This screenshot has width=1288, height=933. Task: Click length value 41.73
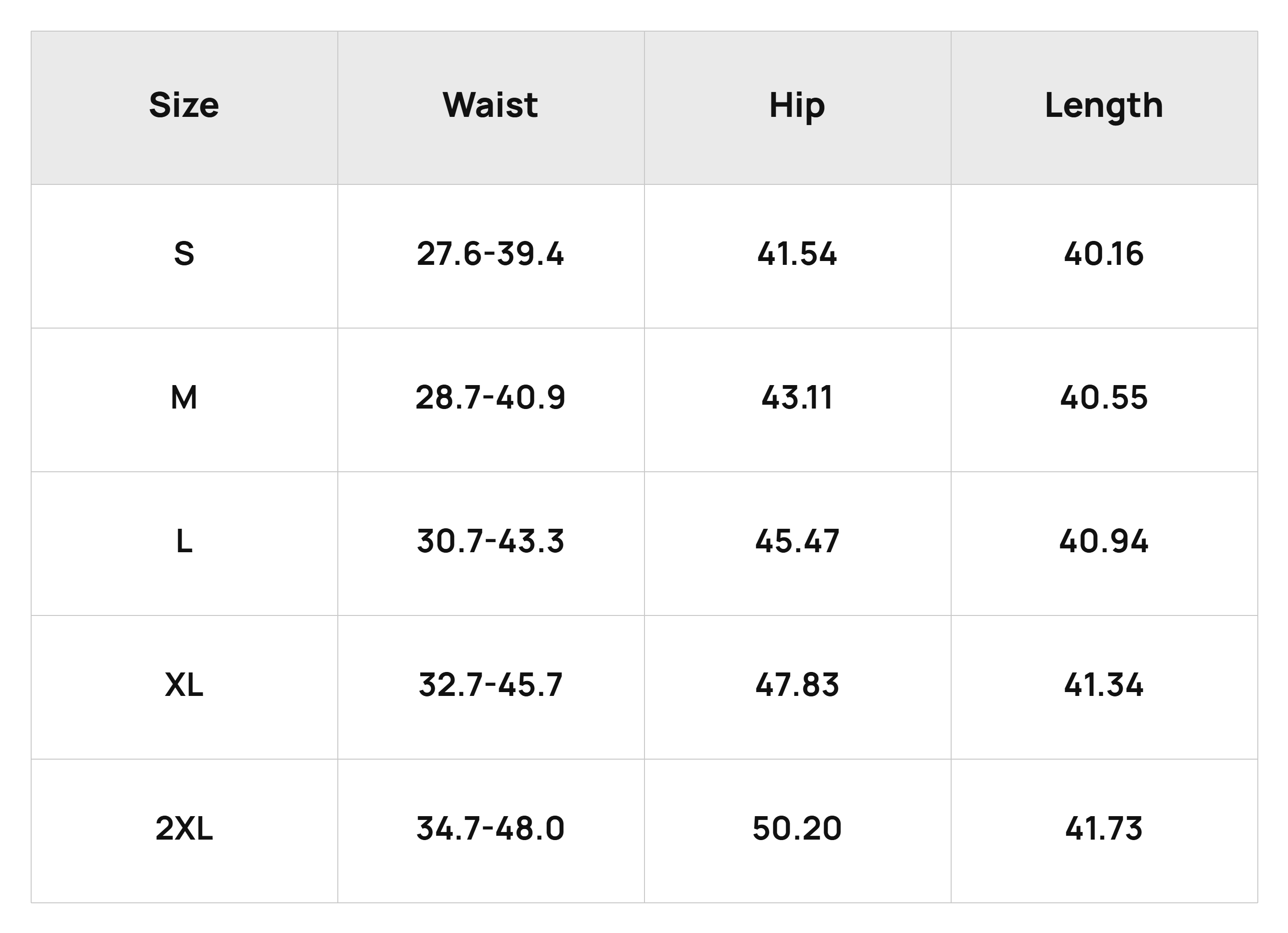tap(1104, 828)
